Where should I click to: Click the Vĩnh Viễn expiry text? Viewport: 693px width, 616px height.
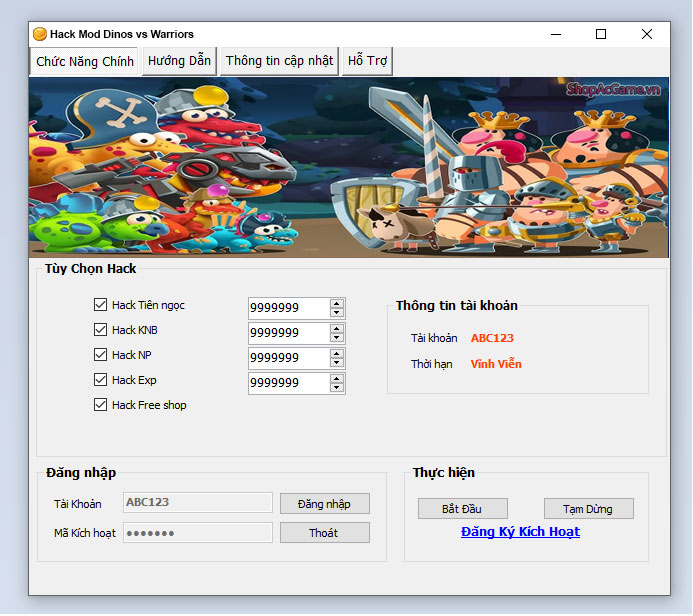(x=496, y=364)
